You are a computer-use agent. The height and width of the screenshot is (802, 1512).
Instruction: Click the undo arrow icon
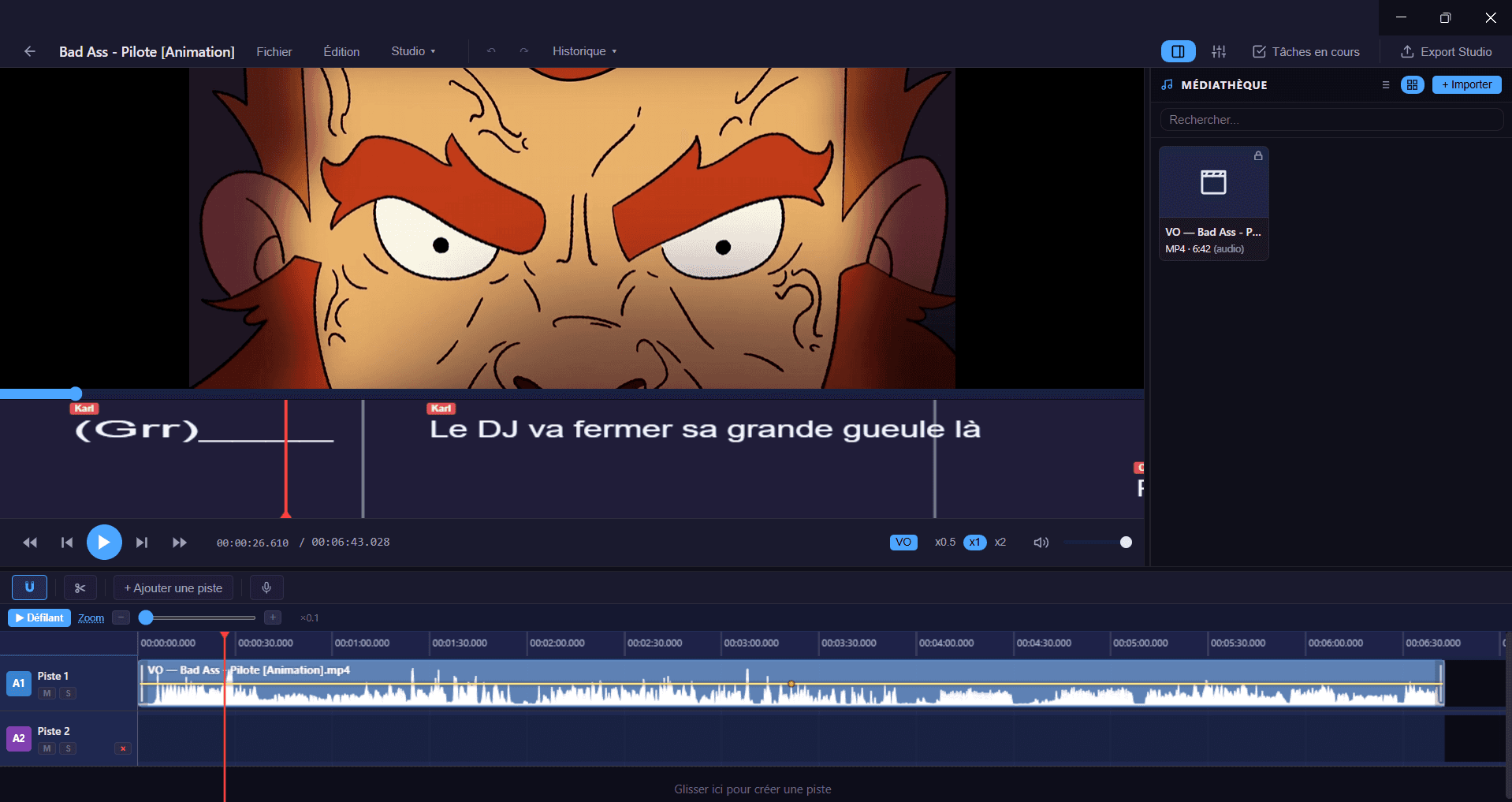tap(491, 51)
